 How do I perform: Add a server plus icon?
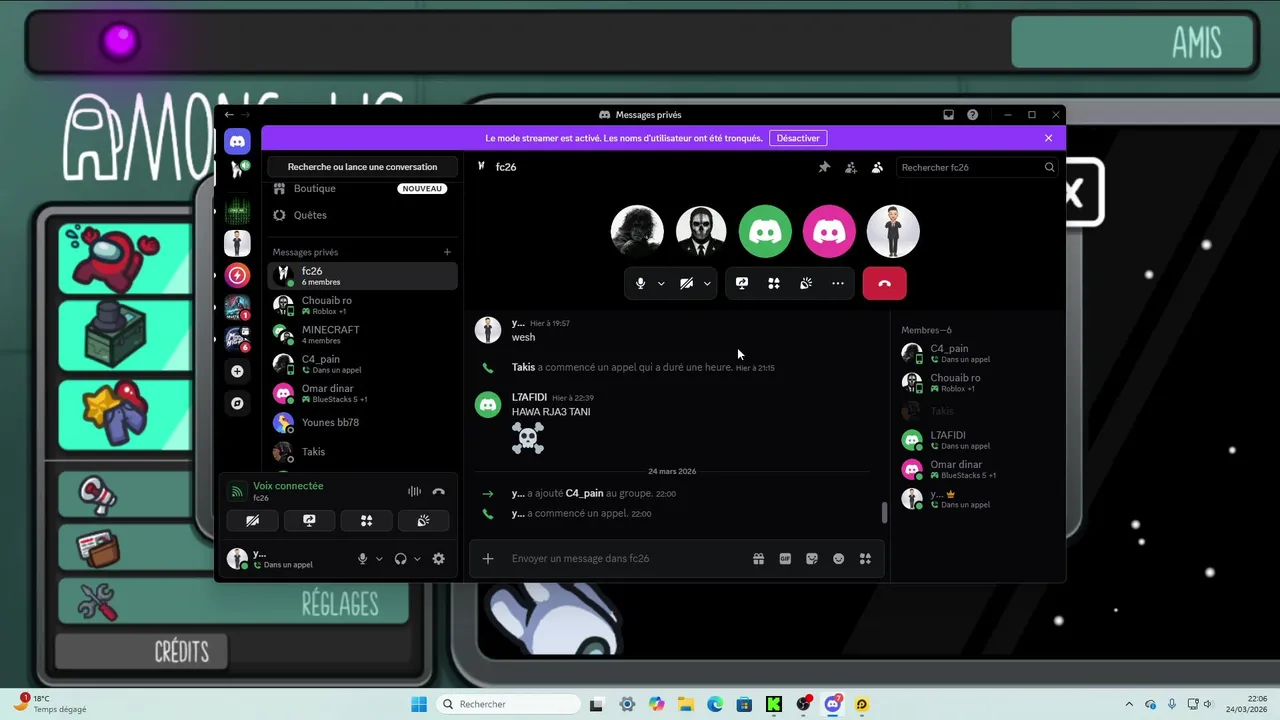237,371
